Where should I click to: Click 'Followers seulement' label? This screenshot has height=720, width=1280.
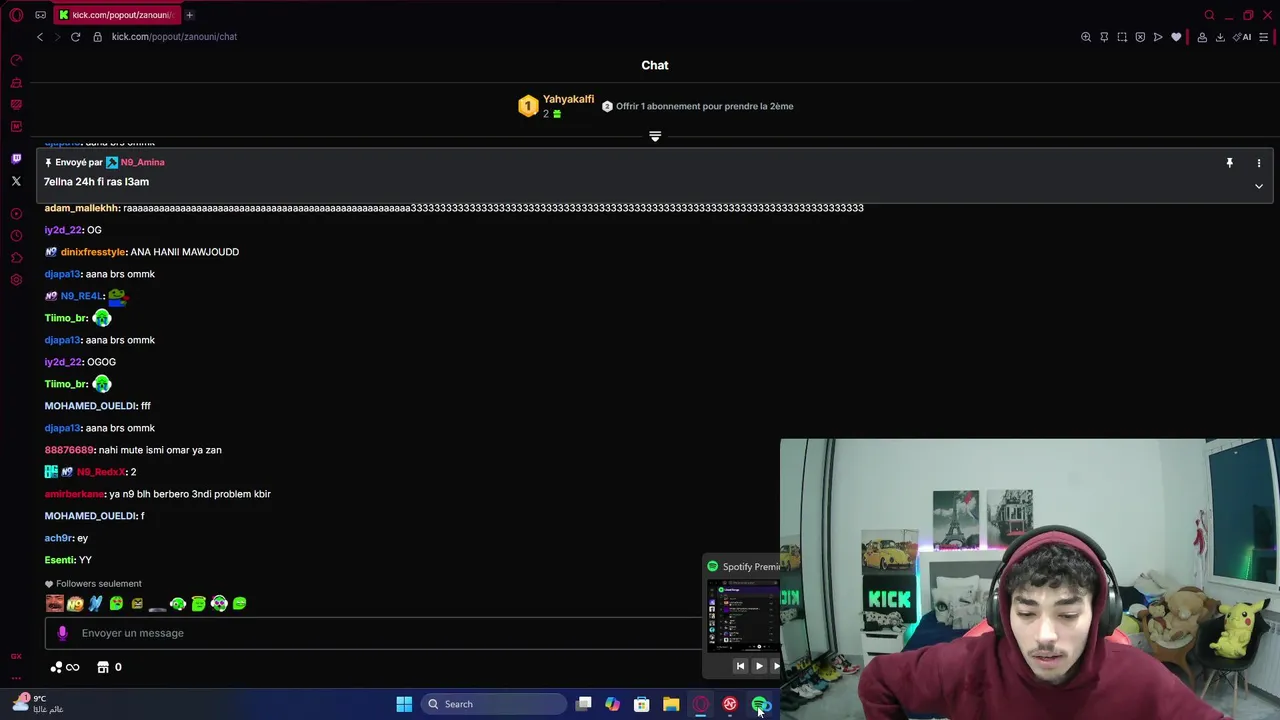coord(99,584)
